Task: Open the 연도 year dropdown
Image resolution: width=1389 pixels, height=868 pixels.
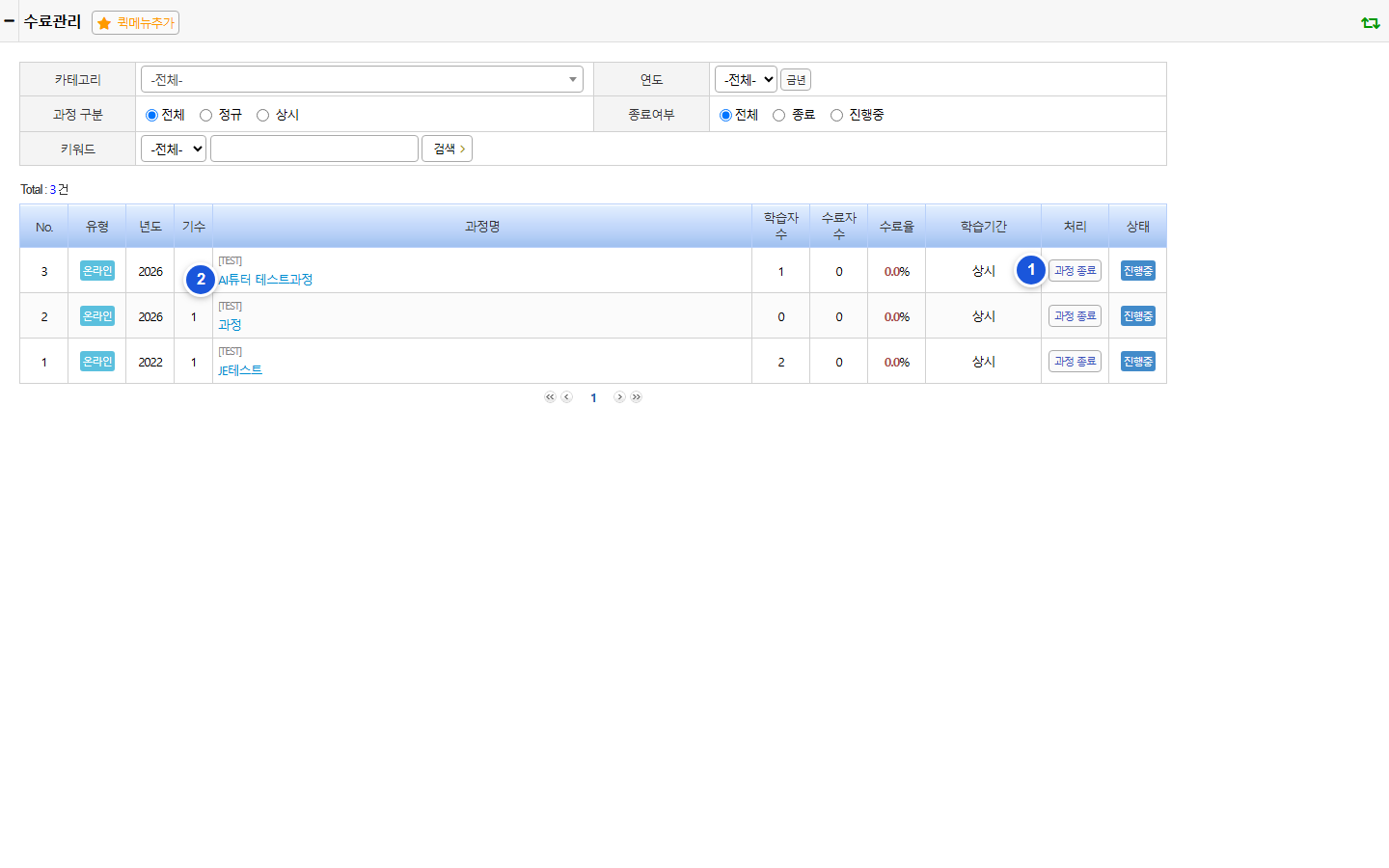Action: [x=746, y=79]
